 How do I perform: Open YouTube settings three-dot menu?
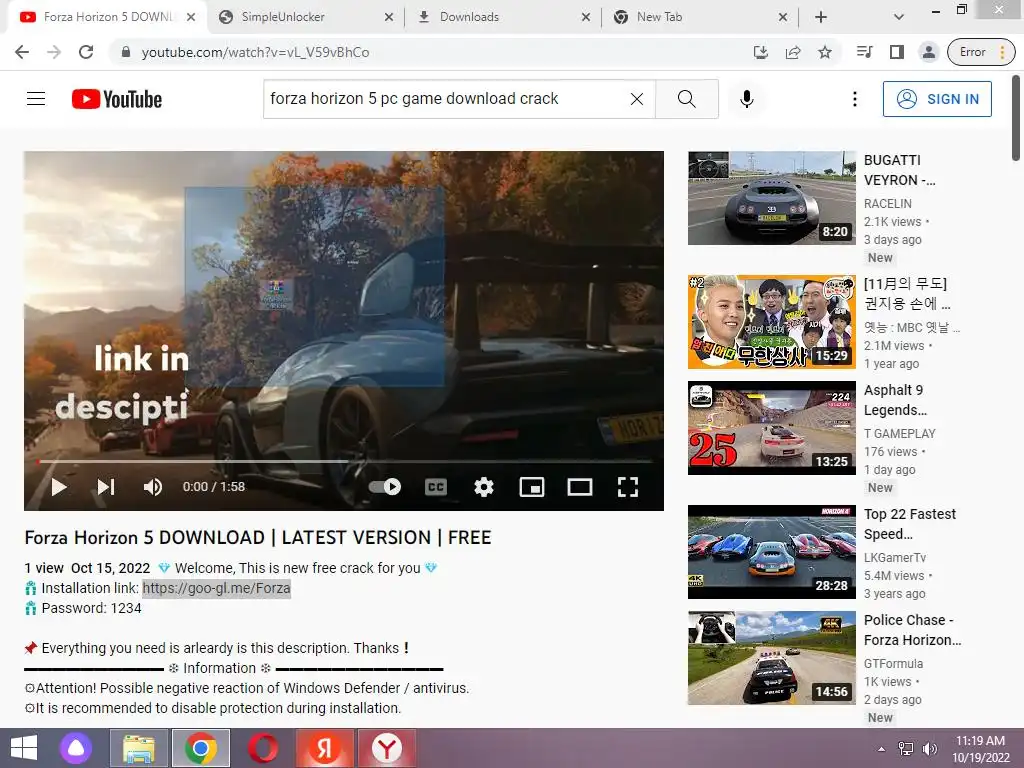pos(854,99)
